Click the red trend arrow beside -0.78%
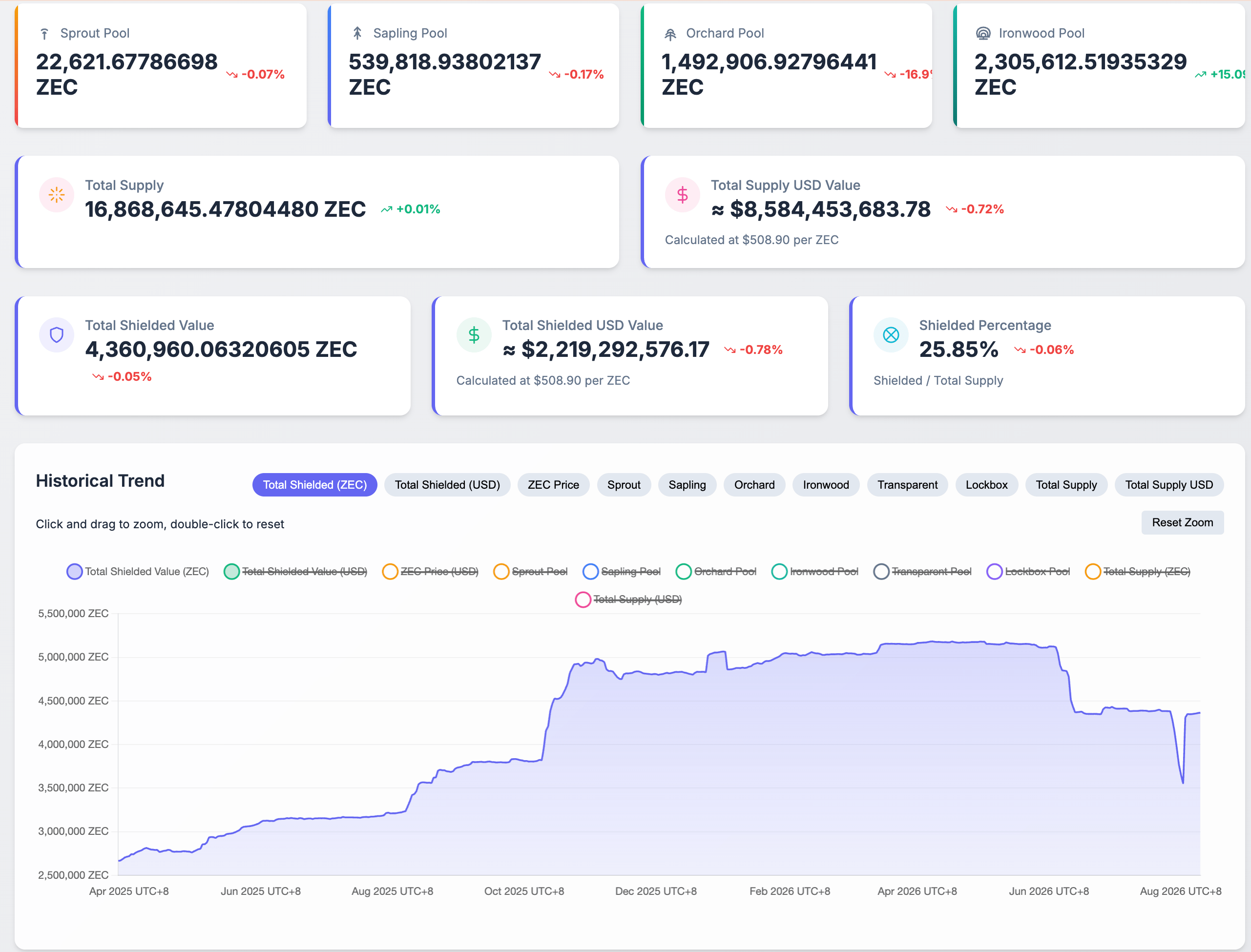Screen dimensions: 1251x952 (x=730, y=350)
